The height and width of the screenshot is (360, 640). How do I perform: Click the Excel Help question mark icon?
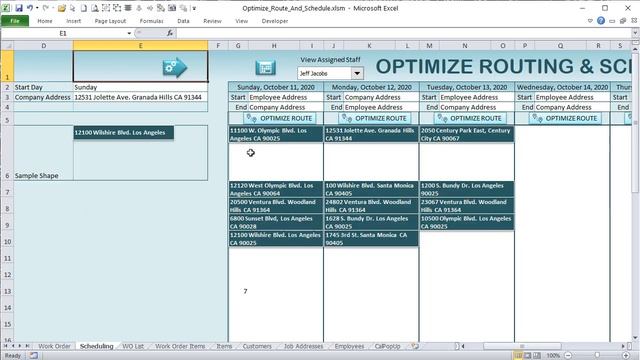point(601,21)
